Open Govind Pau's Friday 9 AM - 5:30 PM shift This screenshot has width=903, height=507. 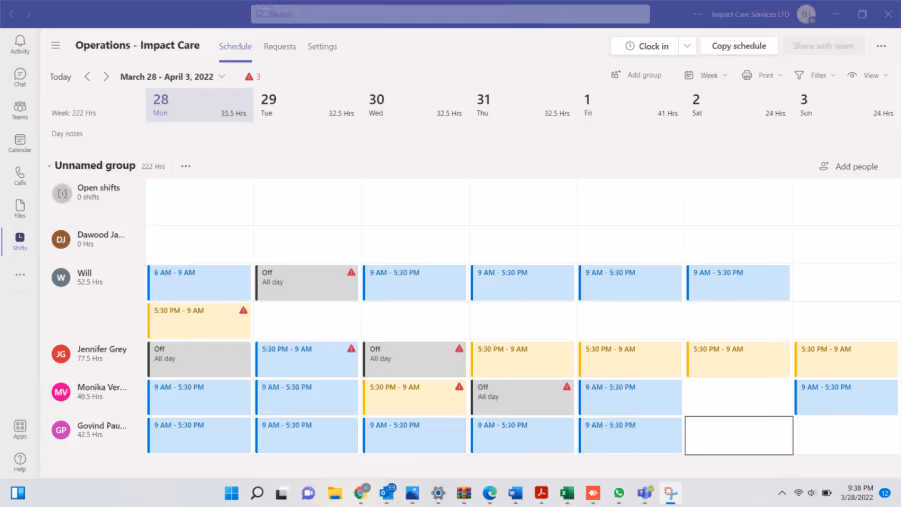coord(630,435)
